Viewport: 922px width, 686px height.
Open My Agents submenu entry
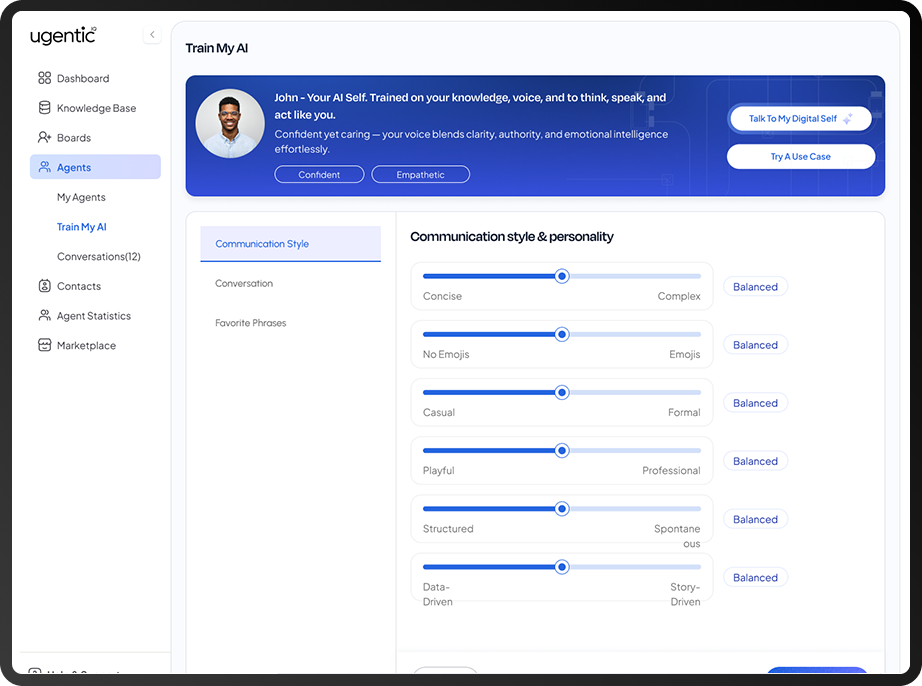point(81,197)
